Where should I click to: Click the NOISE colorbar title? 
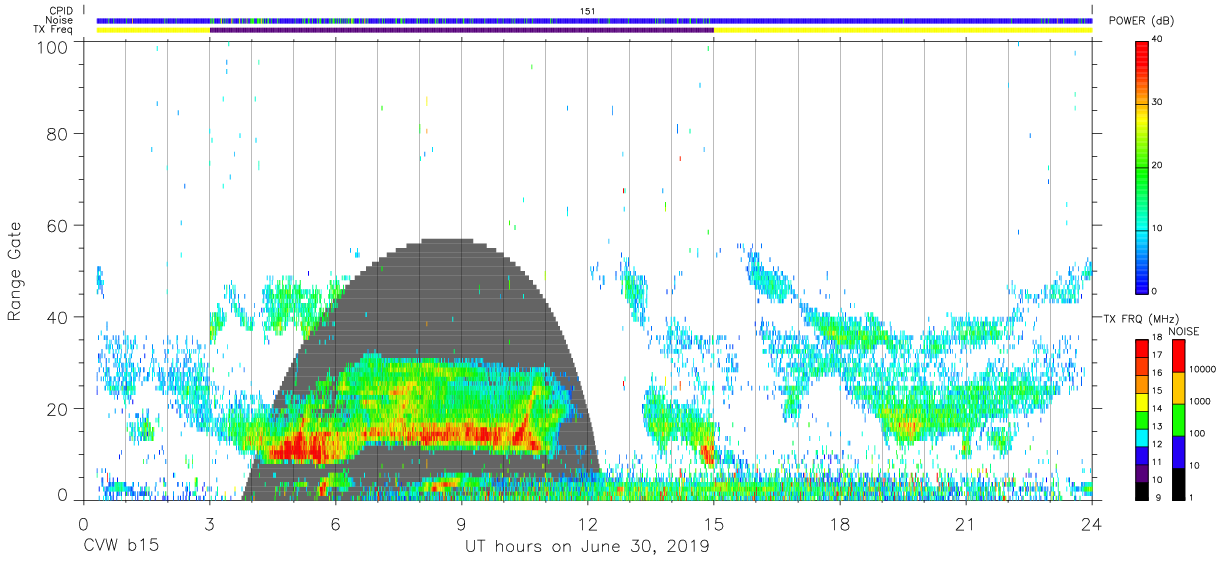pos(1184,331)
